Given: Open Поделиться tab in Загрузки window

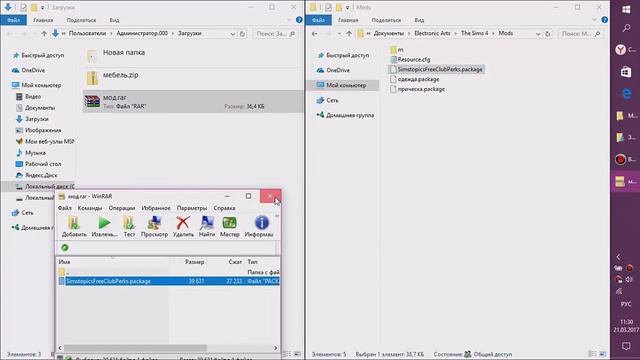Looking at the screenshot, I should 81,20.
